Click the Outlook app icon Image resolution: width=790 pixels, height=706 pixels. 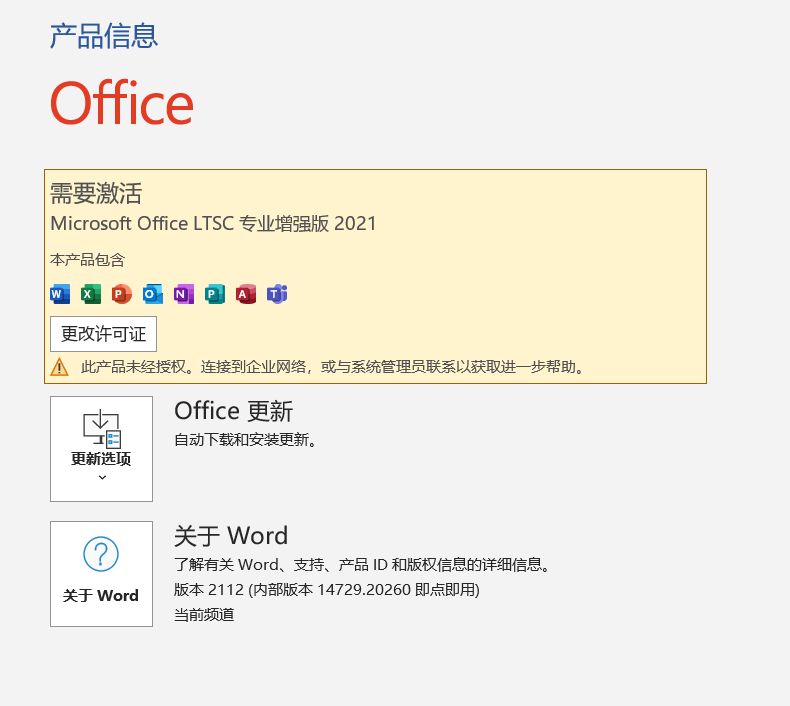coord(153,294)
